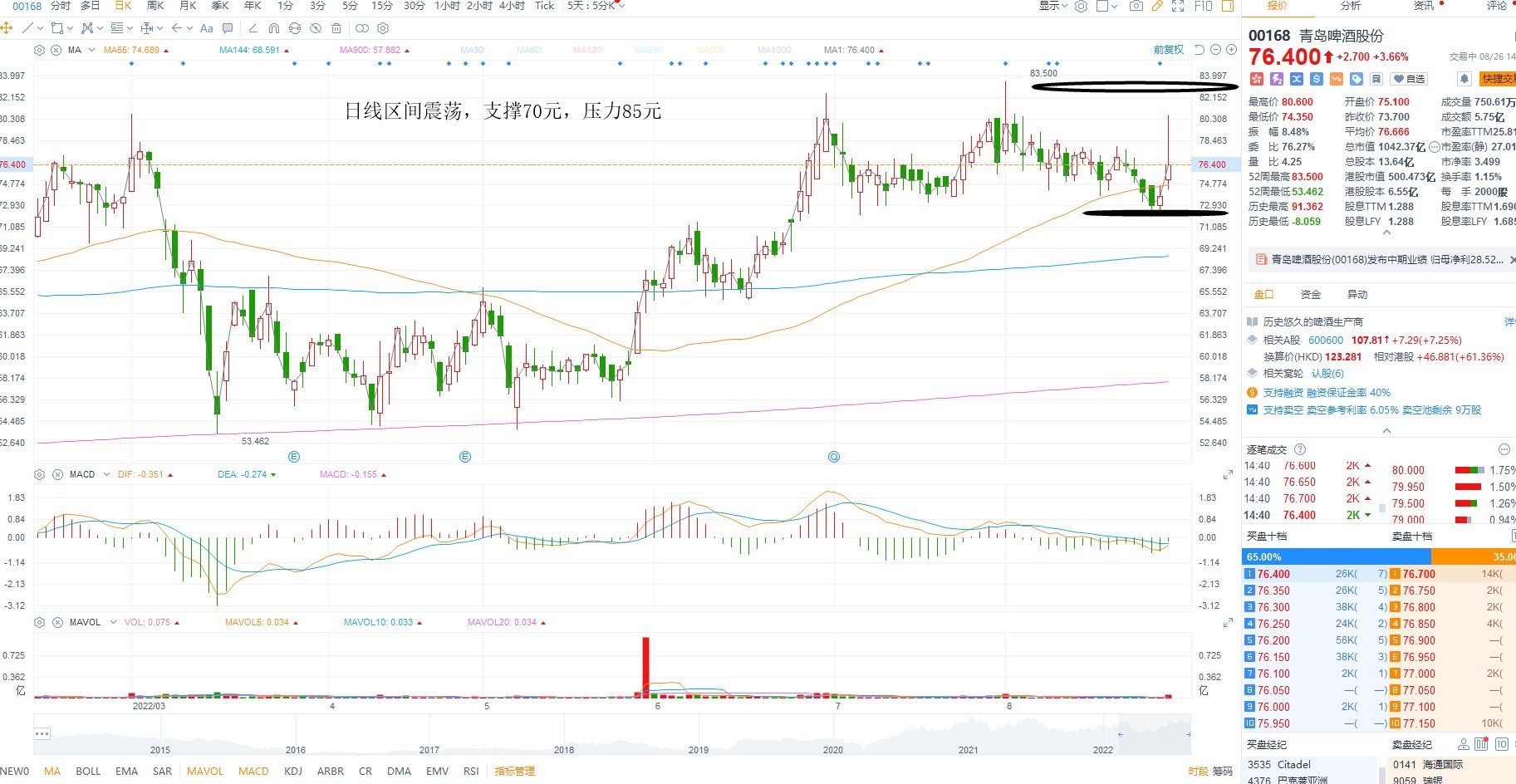Screen dimensions: 1516x784
Task: Open 认股(6) warrants link
Action: coord(1327,374)
